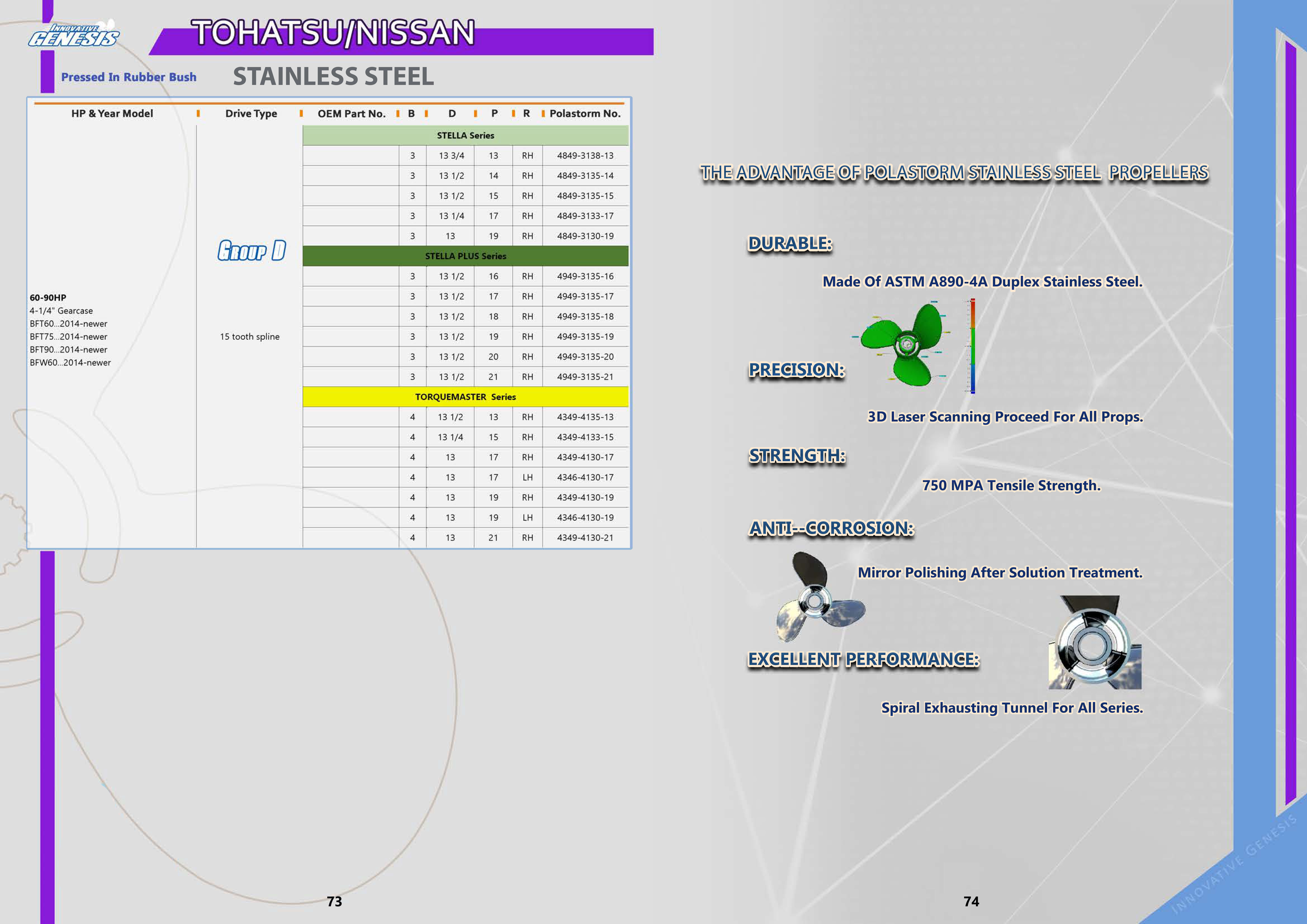Select part number 4349-4135-13

pyautogui.click(x=585, y=417)
